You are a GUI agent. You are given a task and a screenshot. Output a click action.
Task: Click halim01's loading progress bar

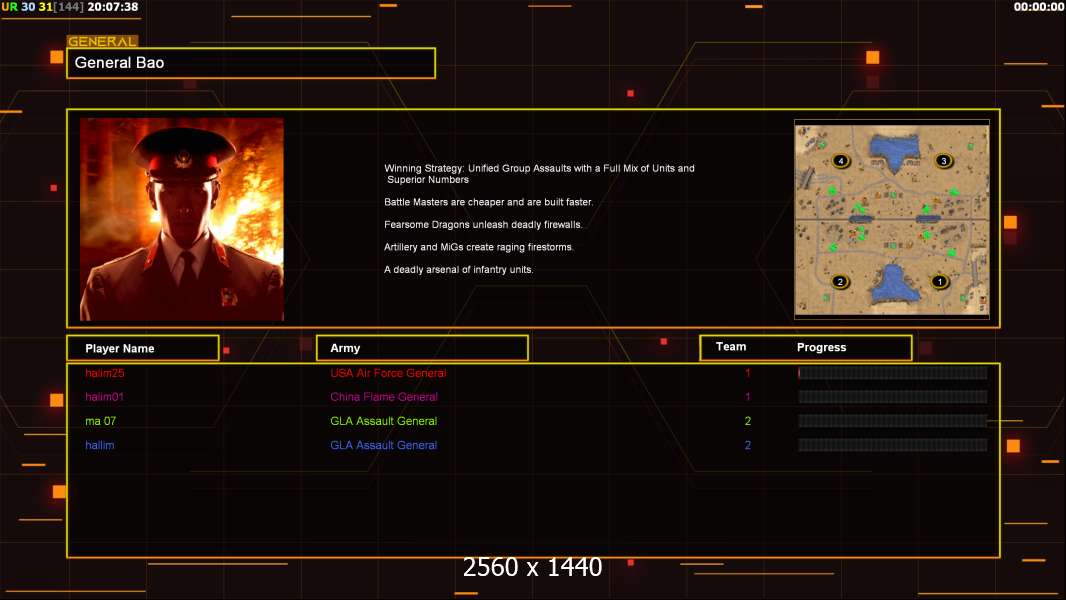point(893,397)
